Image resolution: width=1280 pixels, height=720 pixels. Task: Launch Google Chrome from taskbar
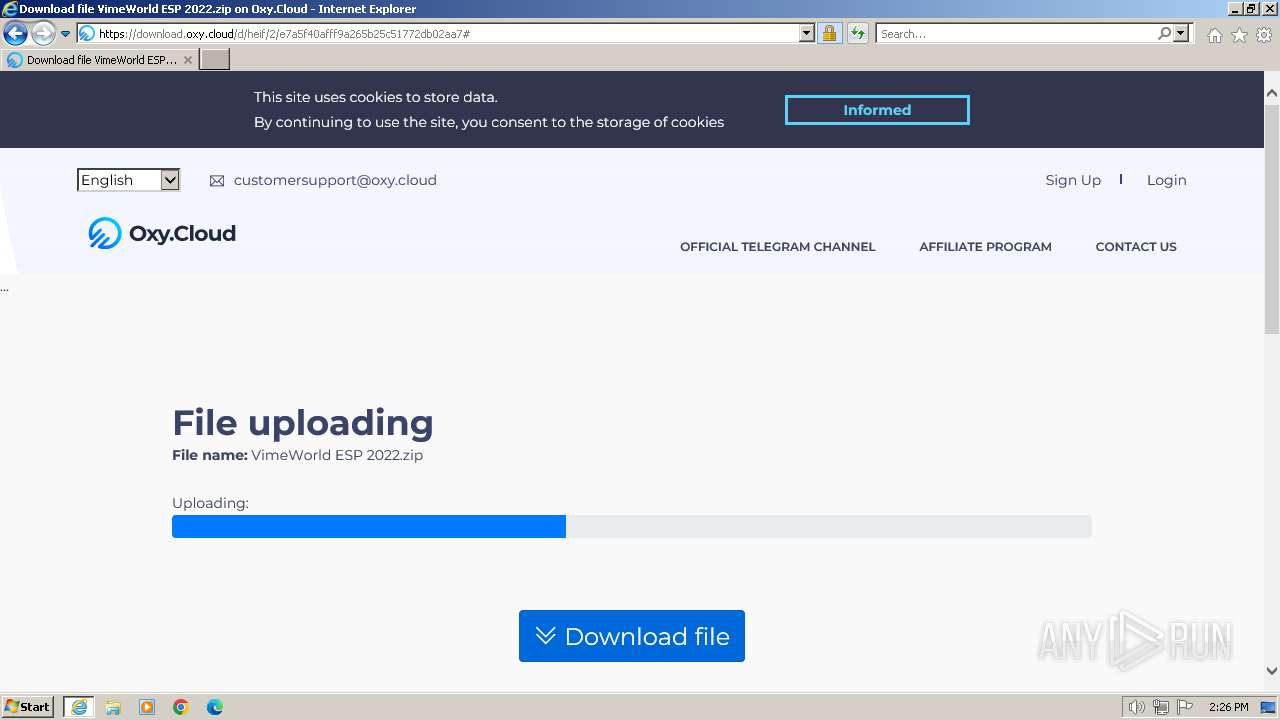pyautogui.click(x=181, y=707)
